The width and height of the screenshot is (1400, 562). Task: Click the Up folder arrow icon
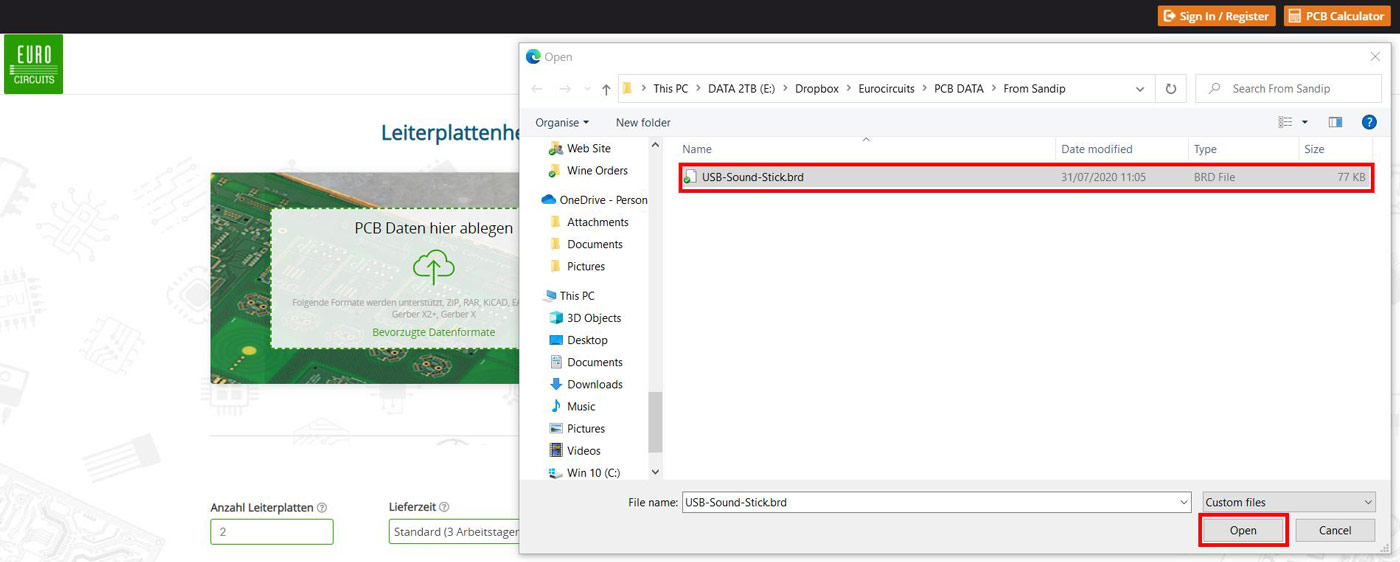[606, 89]
